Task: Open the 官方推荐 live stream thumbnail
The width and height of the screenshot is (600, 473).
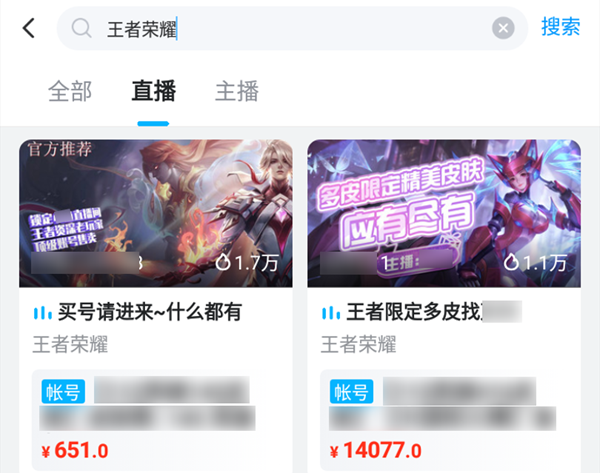Action: (156, 213)
